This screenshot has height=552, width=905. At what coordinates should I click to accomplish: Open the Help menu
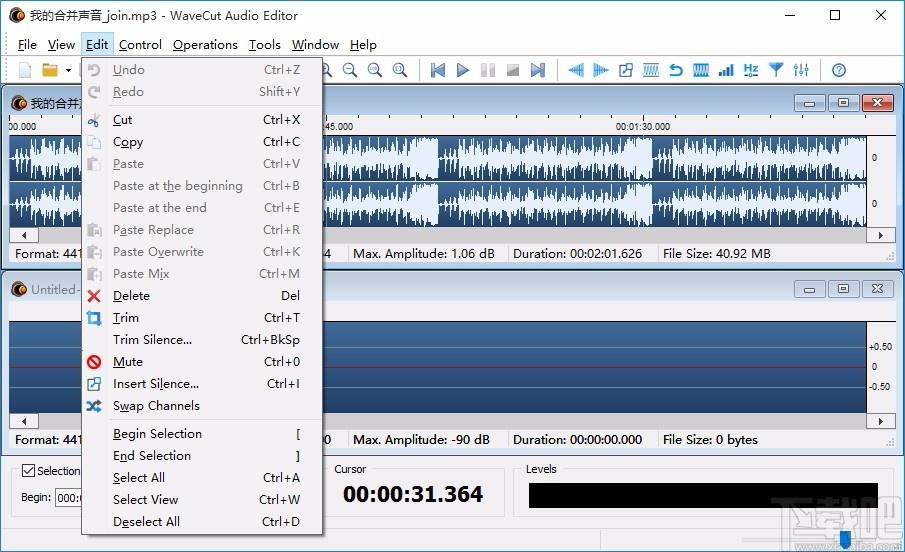pyautogui.click(x=363, y=44)
